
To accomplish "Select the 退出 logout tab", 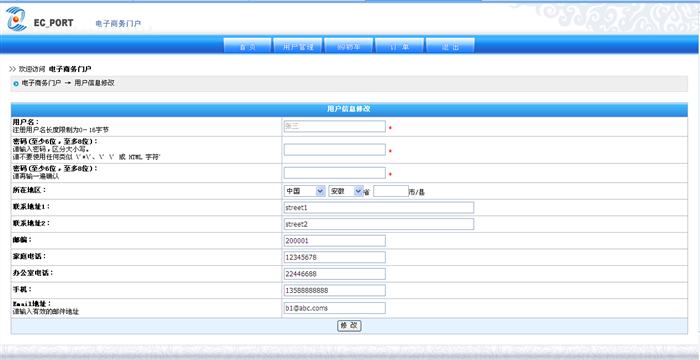I will point(450,46).
